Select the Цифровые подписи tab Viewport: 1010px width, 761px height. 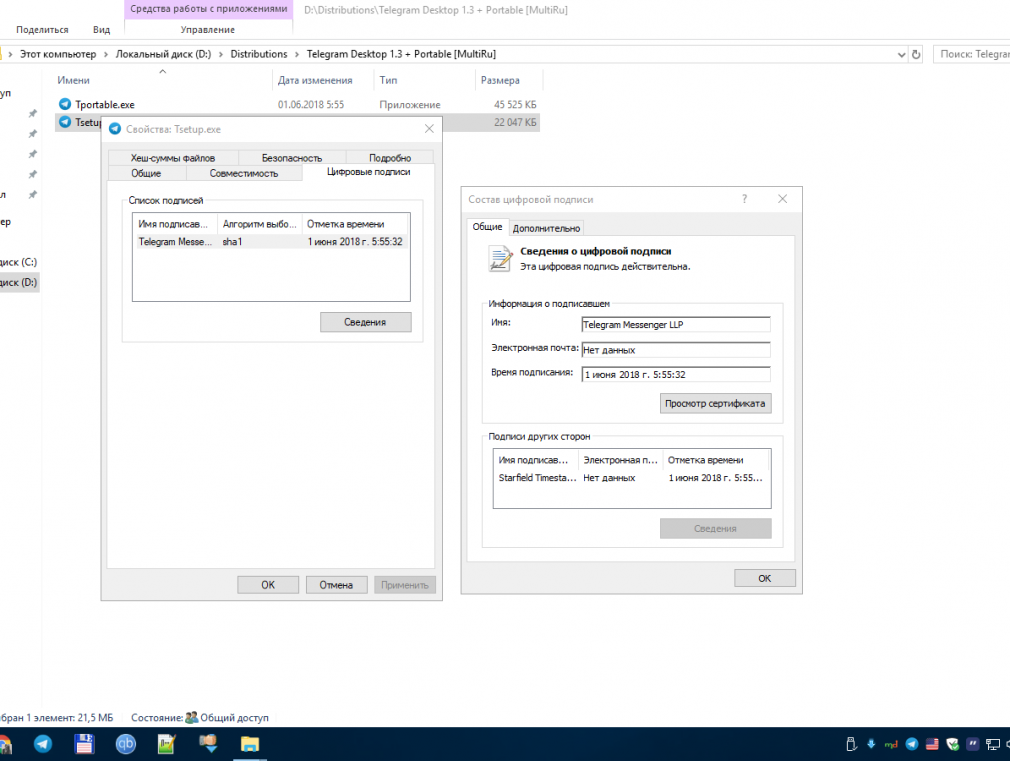[368, 172]
